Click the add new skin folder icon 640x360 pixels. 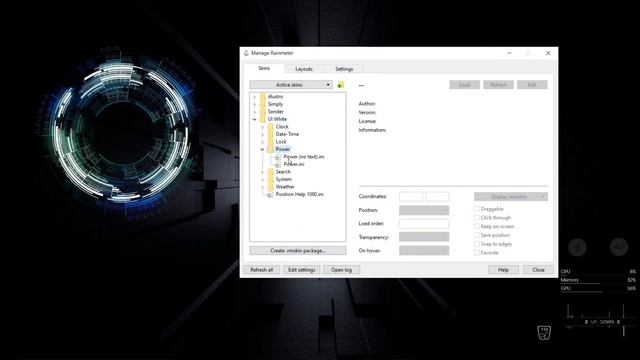click(x=340, y=85)
